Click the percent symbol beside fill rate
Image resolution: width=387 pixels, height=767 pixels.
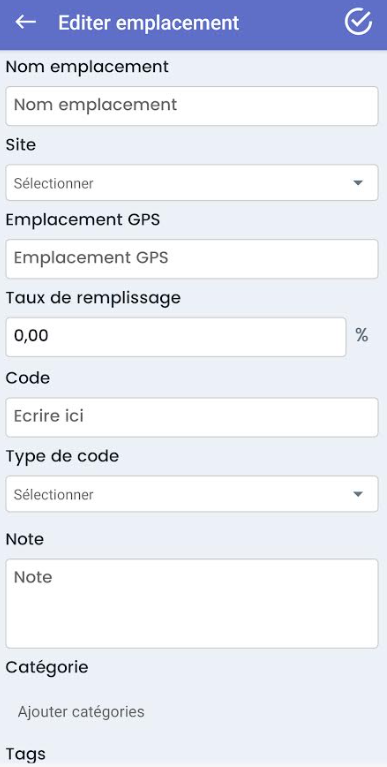coord(362,336)
